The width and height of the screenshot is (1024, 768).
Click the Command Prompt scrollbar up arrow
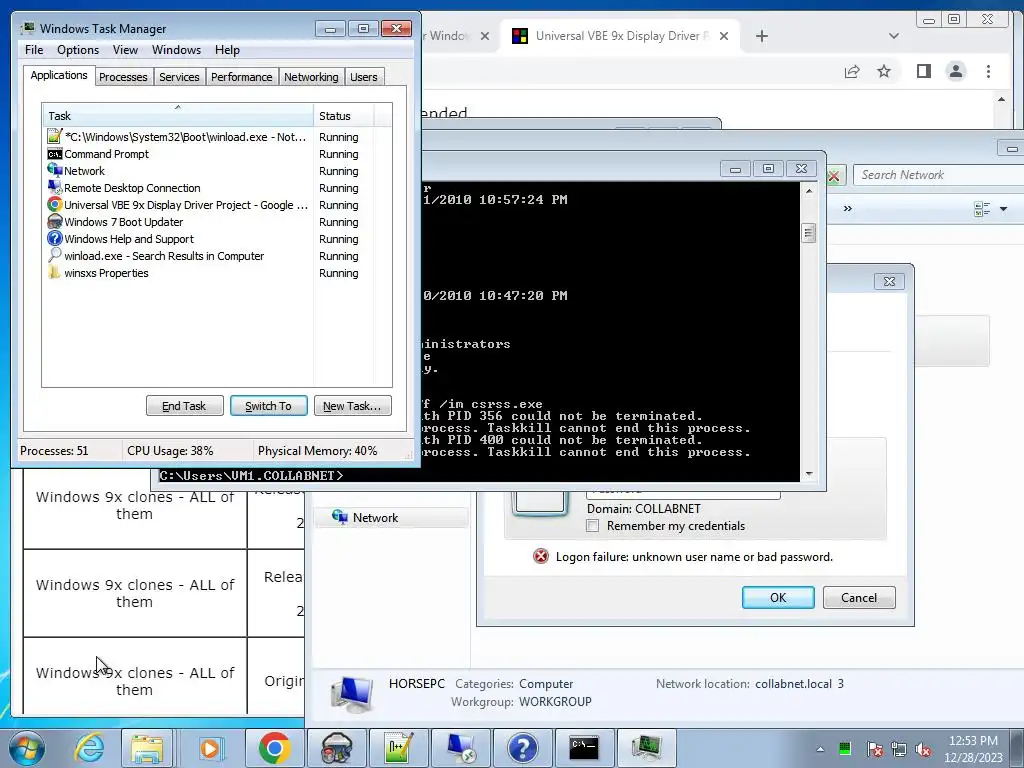click(809, 191)
